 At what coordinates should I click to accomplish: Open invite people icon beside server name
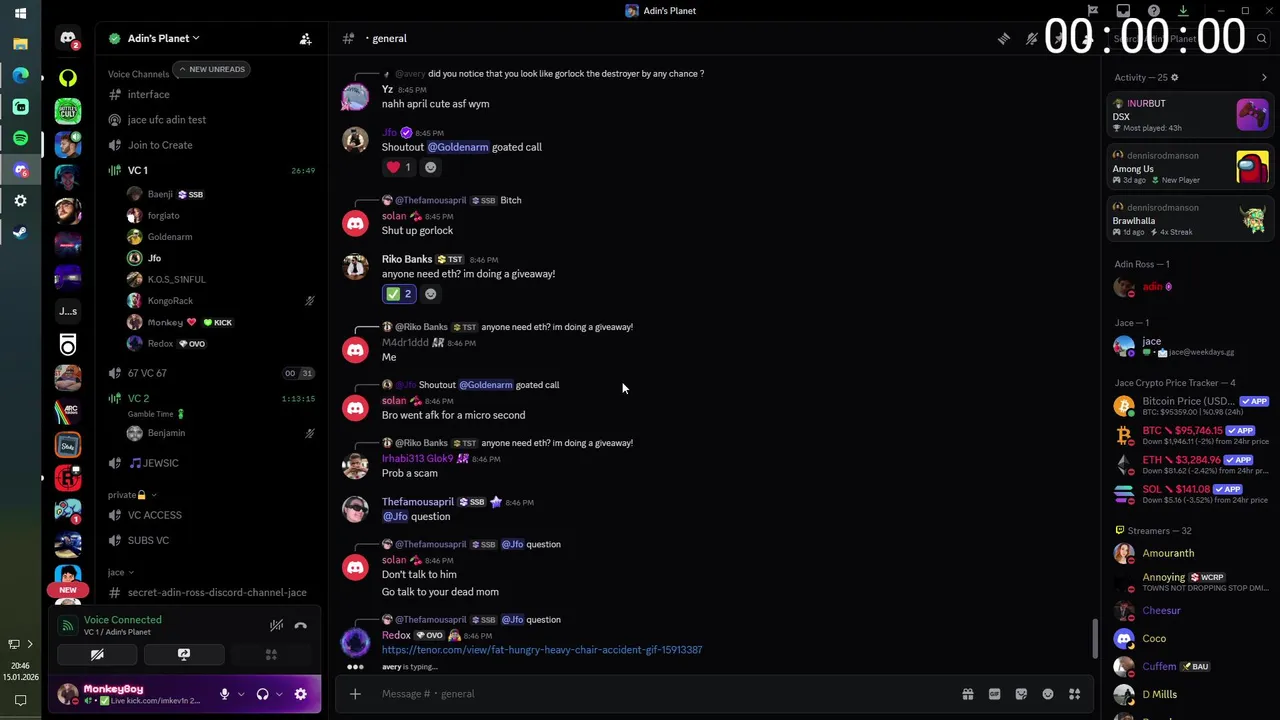(x=305, y=39)
